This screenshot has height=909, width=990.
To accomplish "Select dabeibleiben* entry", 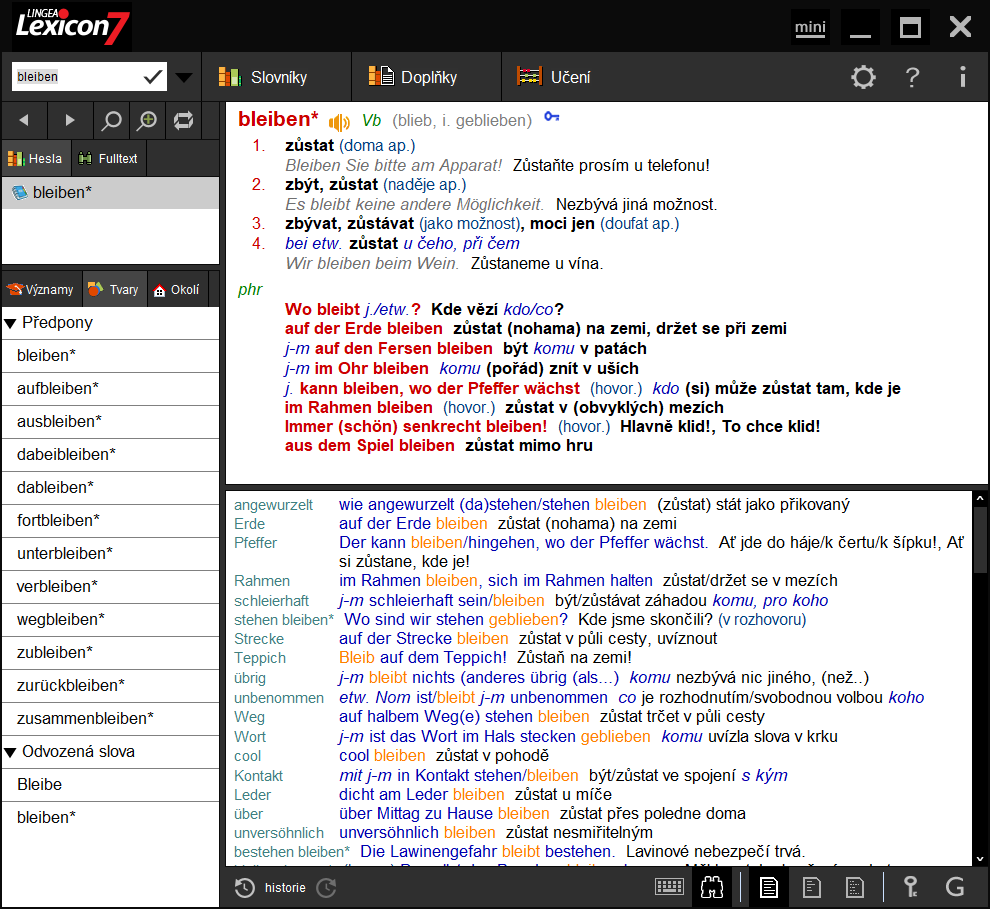I will [x=110, y=454].
